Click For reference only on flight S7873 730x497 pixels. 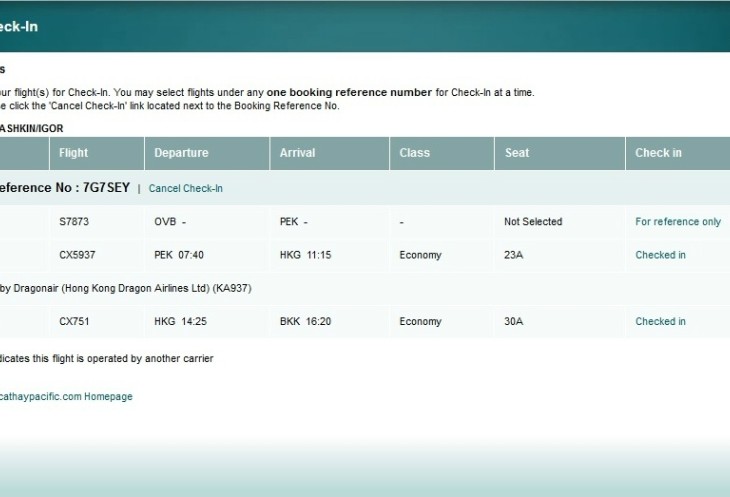coord(677,222)
